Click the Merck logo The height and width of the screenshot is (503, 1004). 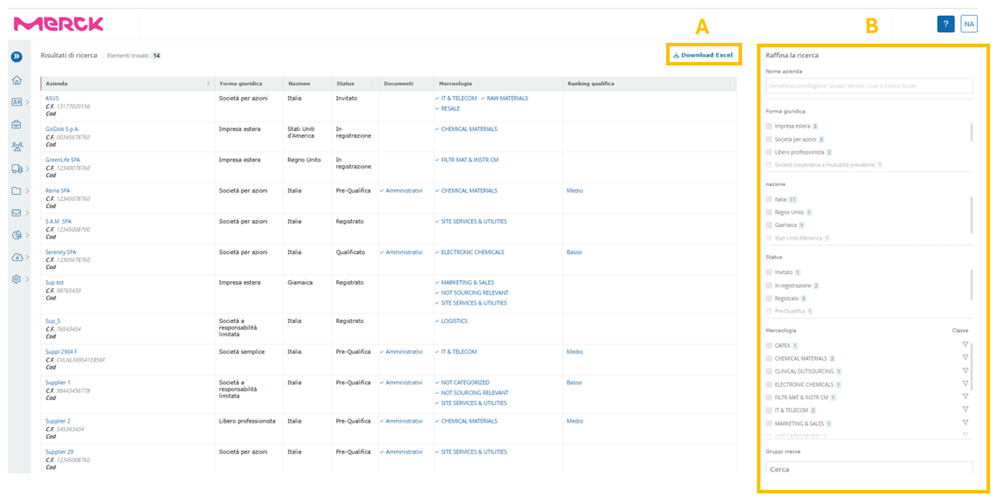[x=58, y=24]
